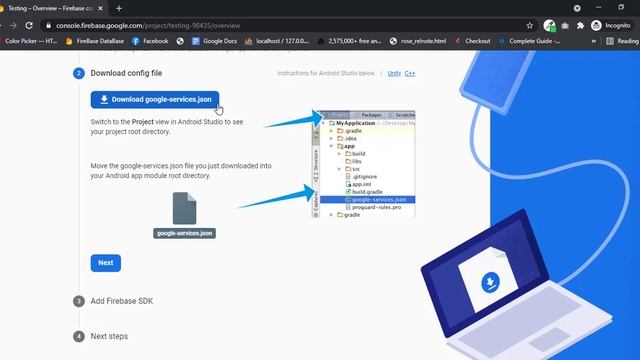640x360 pixels.
Task: Close the Testing – Overview Firebase tab
Action: coord(101,8)
